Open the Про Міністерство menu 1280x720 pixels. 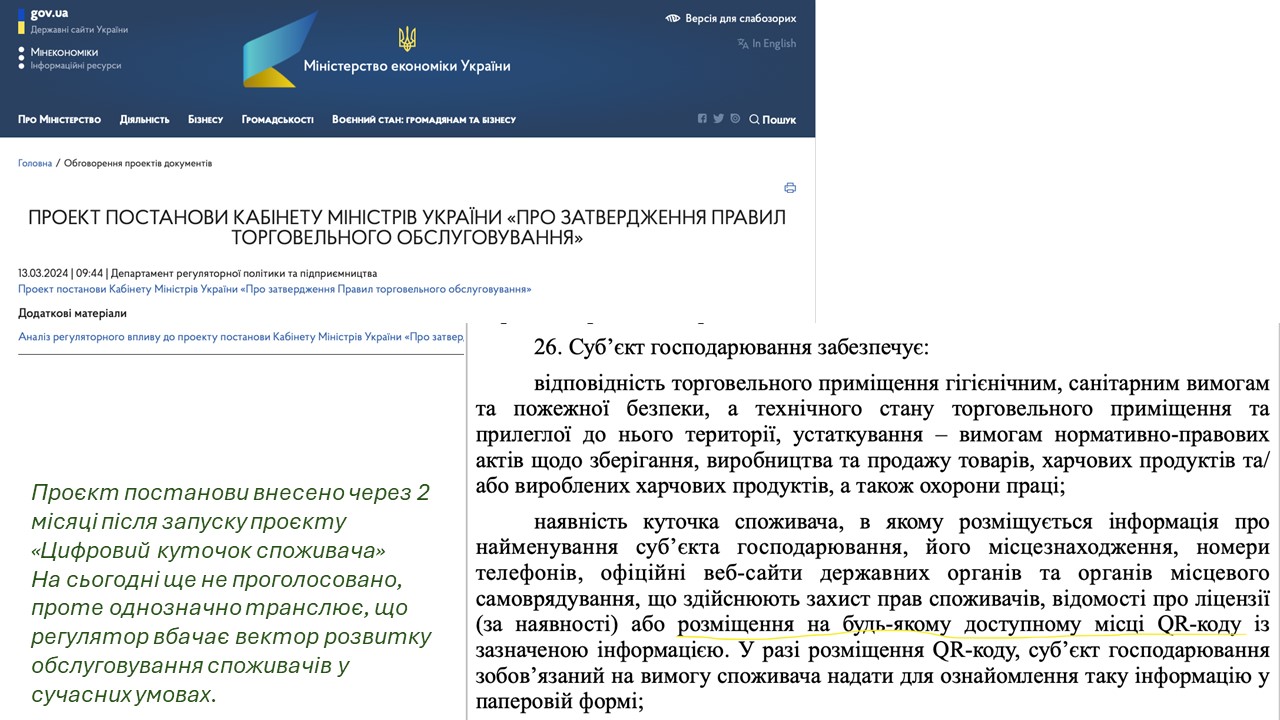tap(59, 119)
